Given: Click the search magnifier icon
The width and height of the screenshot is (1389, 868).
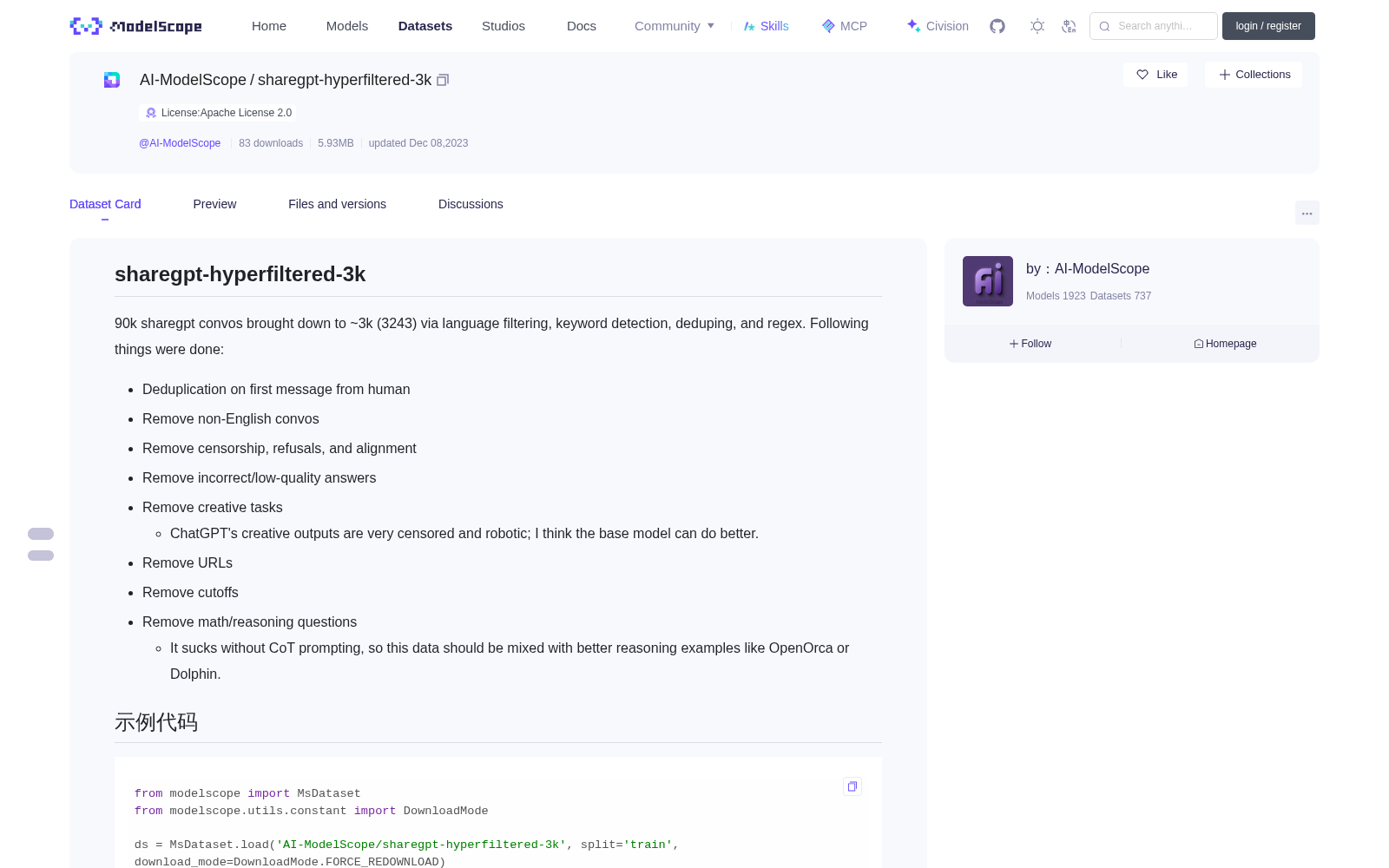Looking at the screenshot, I should 1104,26.
